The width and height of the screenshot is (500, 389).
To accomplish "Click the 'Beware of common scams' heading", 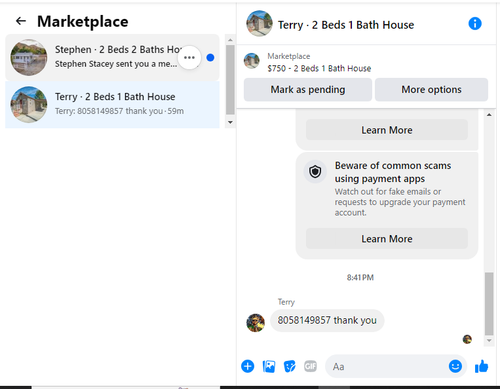I will [x=393, y=172].
